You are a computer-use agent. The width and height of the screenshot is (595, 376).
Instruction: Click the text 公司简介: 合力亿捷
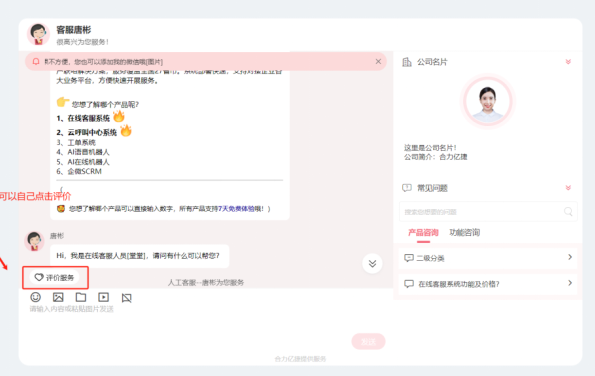[x=436, y=157]
